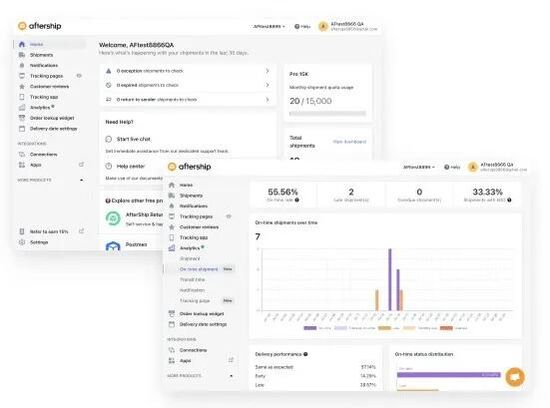
Task: Click the AfterShip Returns logo icon
Action: click(x=113, y=218)
